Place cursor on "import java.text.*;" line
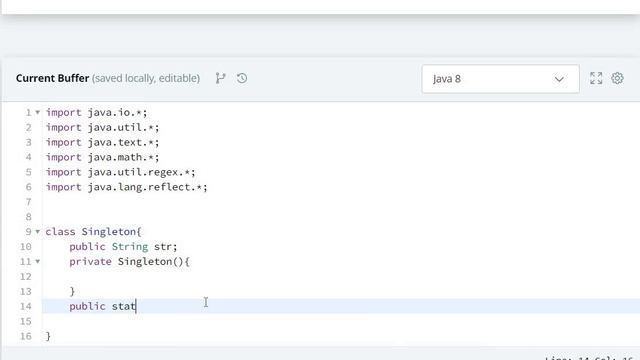The height and width of the screenshot is (360, 640). [102, 142]
